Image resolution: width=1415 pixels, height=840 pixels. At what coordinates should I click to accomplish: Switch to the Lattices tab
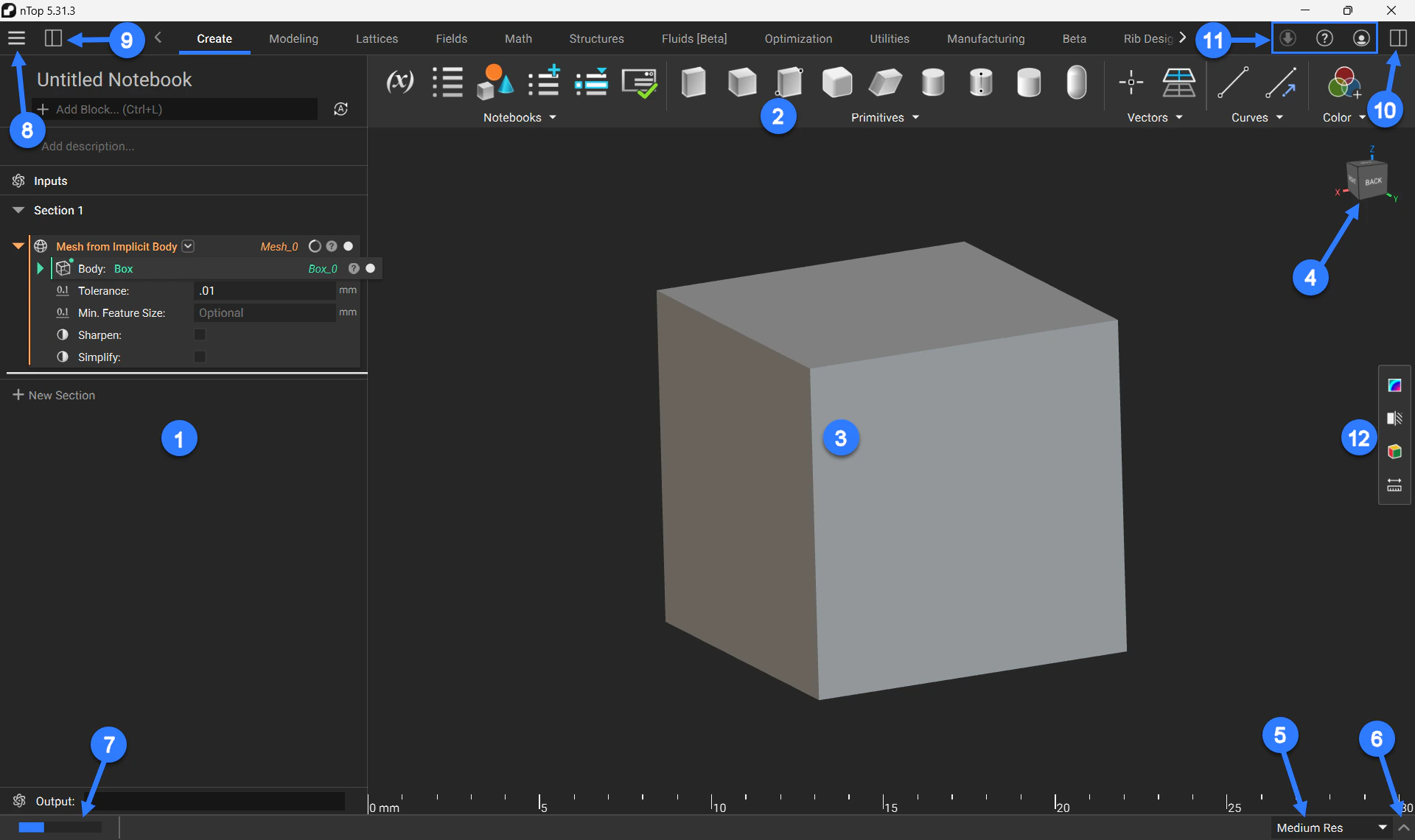377,39
